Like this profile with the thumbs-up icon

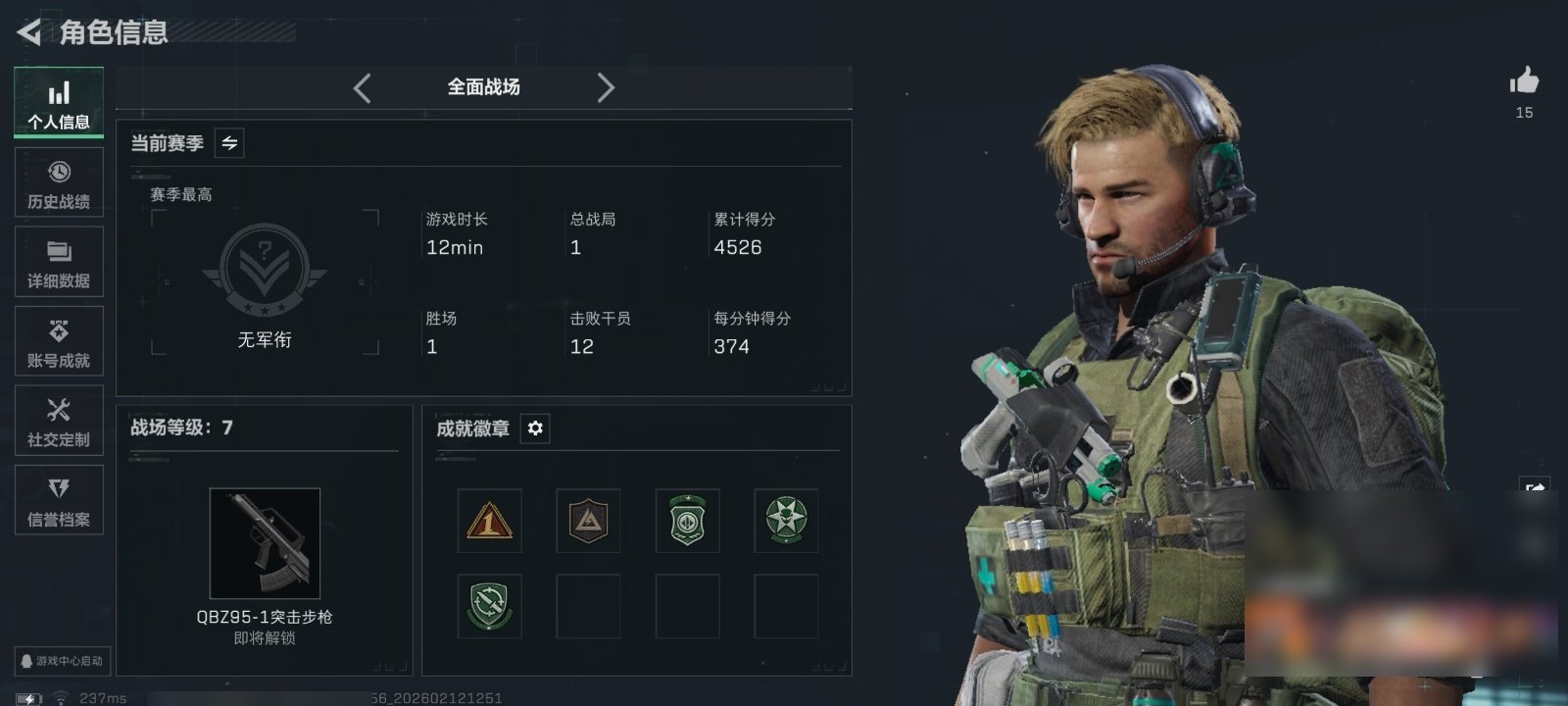click(1524, 81)
